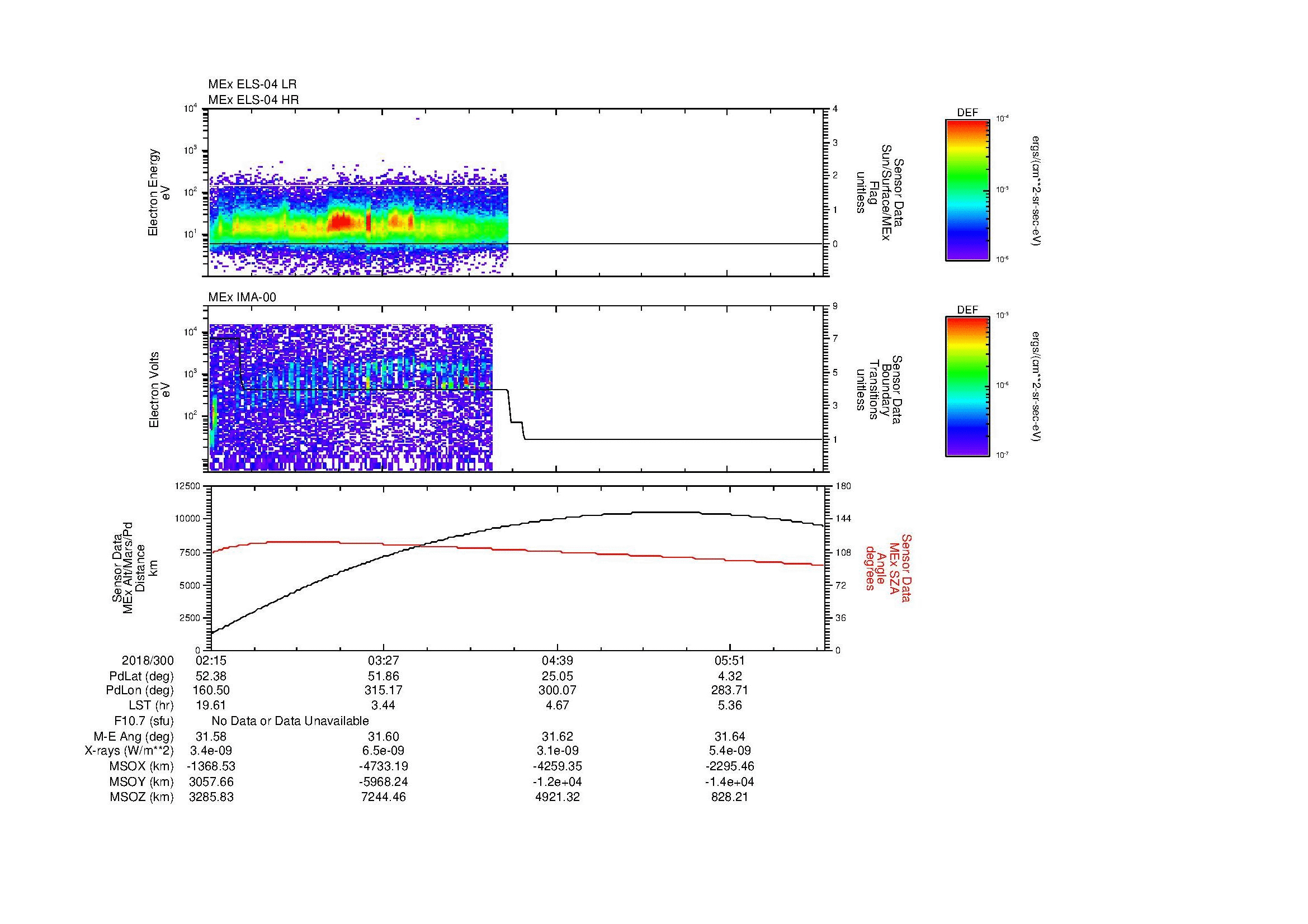
Task: Click the 'MSOZ (km)' row label
Action: [x=142, y=797]
